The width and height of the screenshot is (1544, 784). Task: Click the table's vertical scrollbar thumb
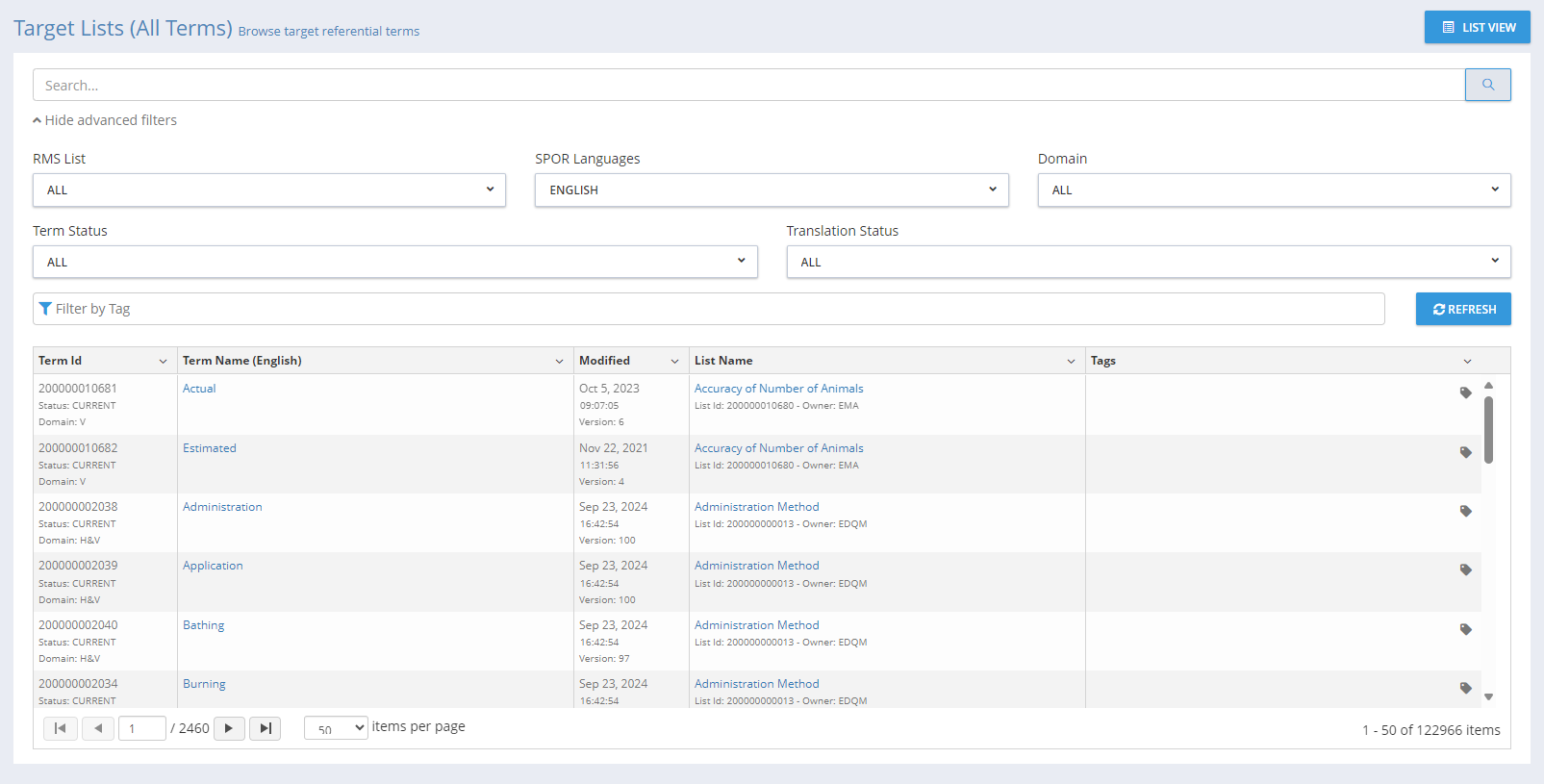[x=1488, y=429]
